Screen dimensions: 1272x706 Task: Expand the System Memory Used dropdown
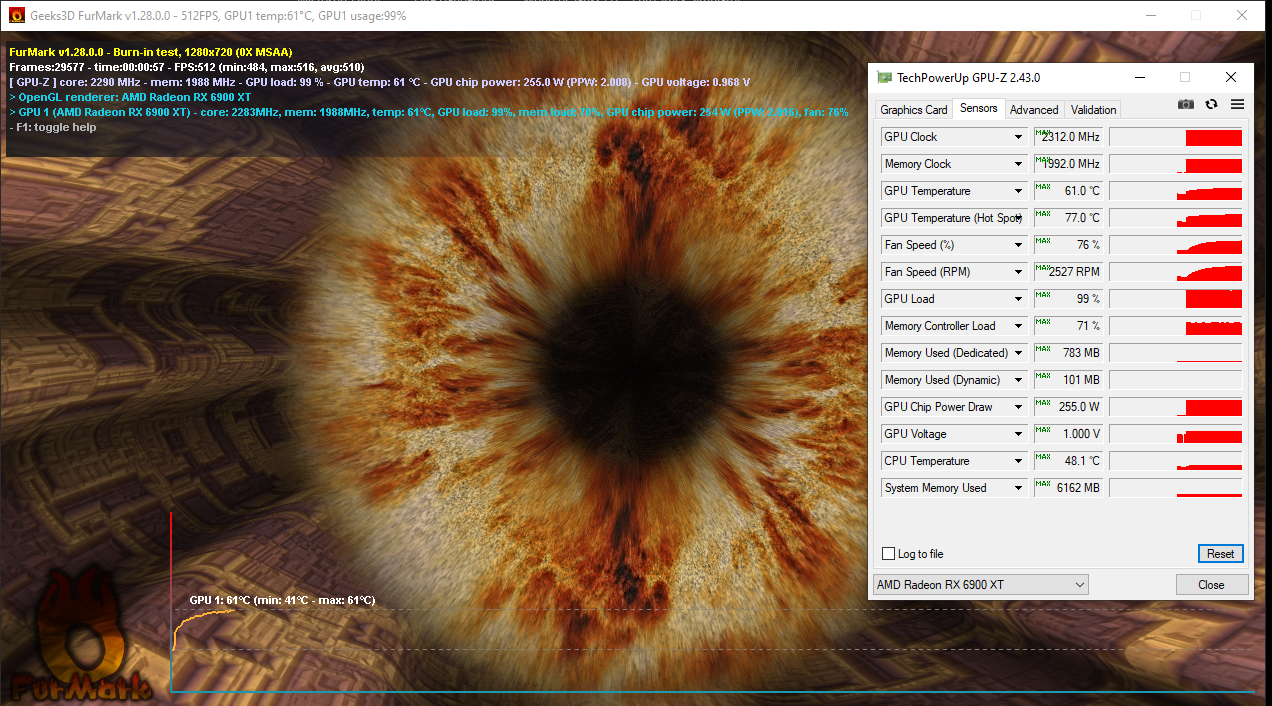[1019, 488]
